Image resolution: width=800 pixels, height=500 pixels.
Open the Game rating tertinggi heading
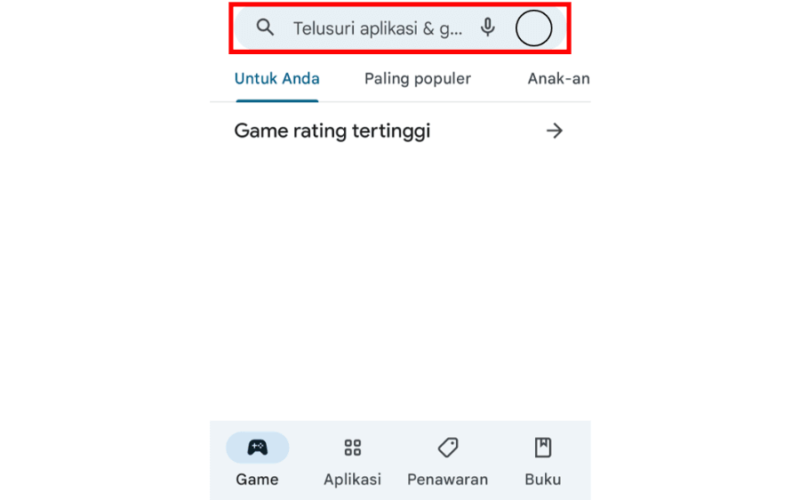(x=332, y=131)
